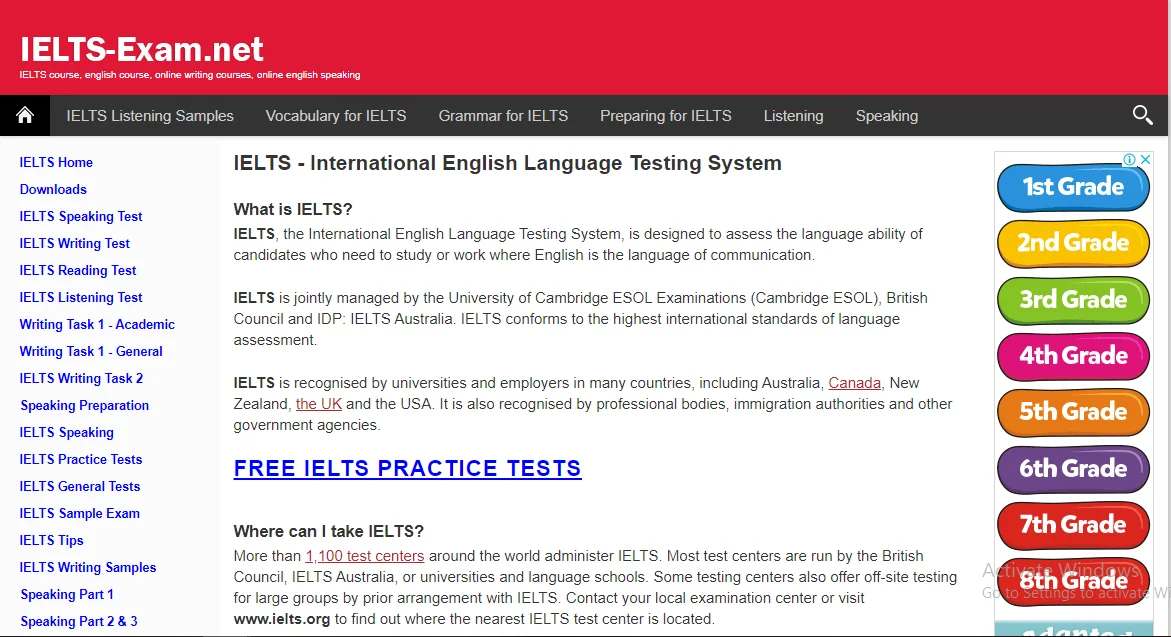
Task: Click the FREE IELTS PRACTICE TESTS link
Action: pyautogui.click(x=407, y=468)
